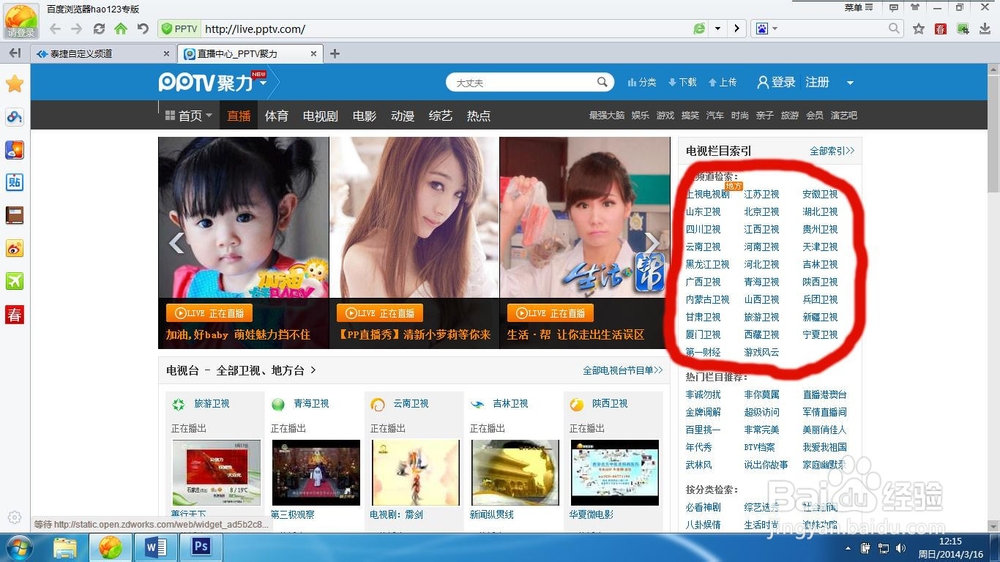
Task: Open the 分类 category link
Action: [x=642, y=82]
